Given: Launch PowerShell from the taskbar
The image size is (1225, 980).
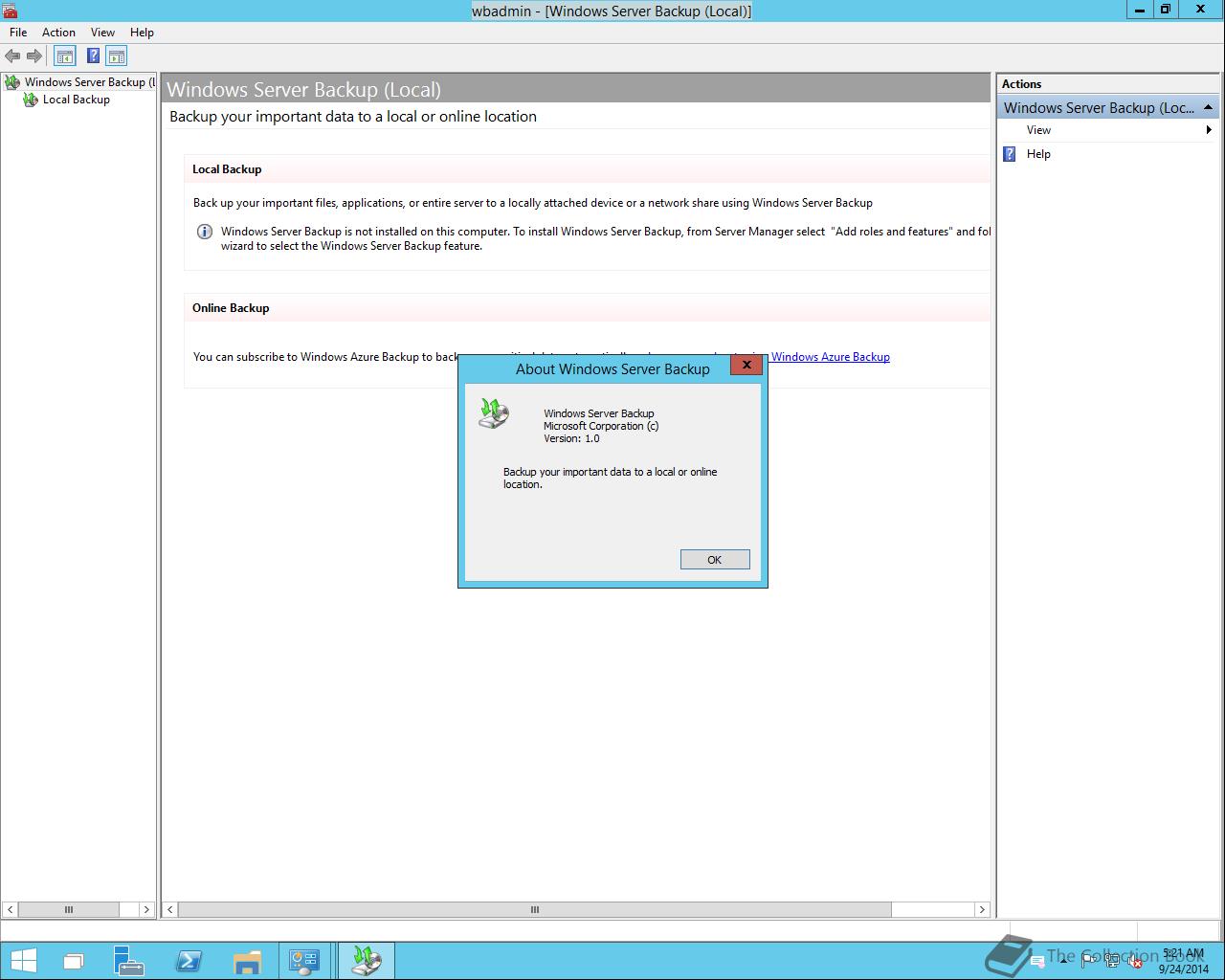Looking at the screenshot, I should [x=189, y=961].
